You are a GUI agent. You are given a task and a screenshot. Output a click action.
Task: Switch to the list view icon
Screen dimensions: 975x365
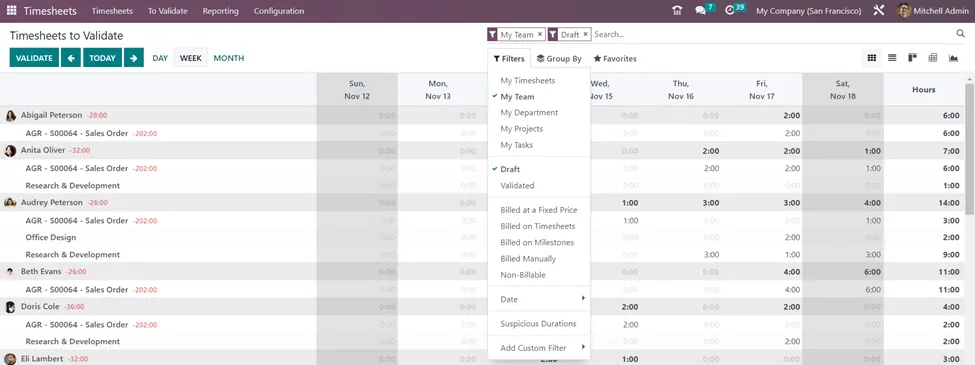tap(892, 58)
